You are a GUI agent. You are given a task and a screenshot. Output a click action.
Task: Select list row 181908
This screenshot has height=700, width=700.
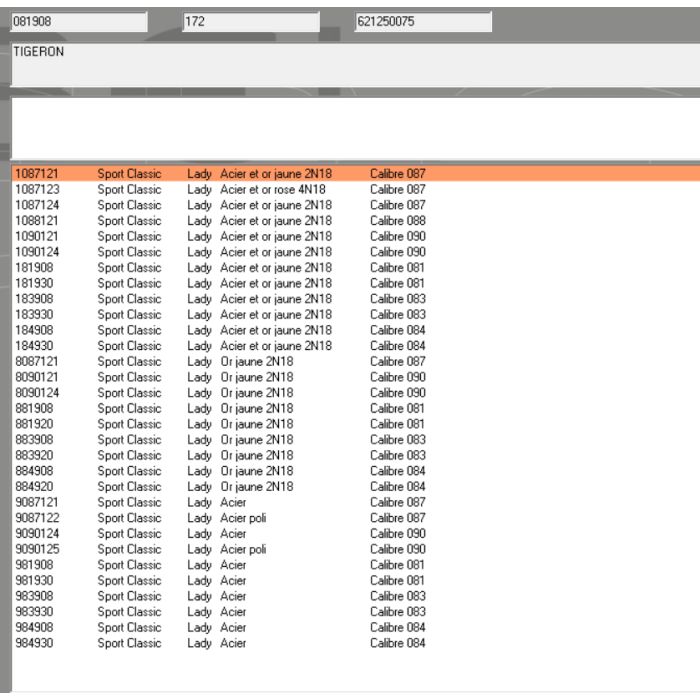click(355, 267)
